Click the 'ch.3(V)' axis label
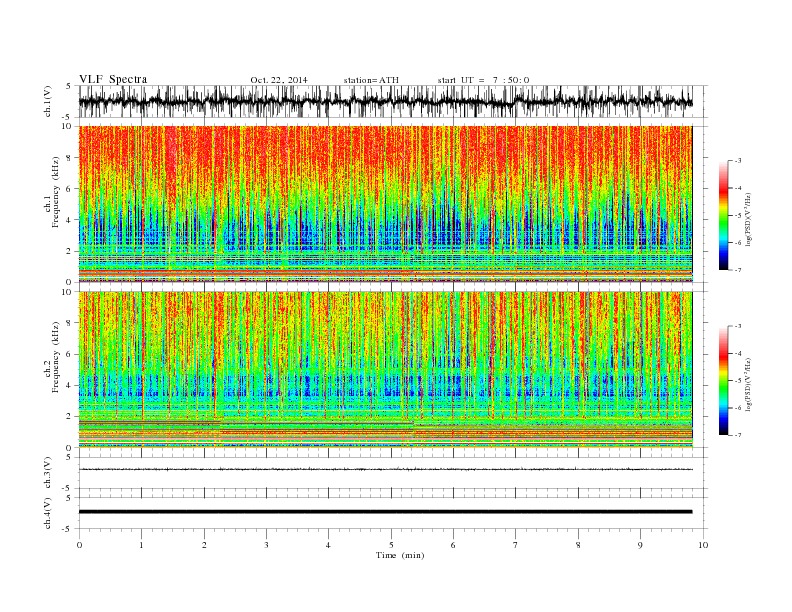Viewport: 792px width, 612px height. (48, 472)
